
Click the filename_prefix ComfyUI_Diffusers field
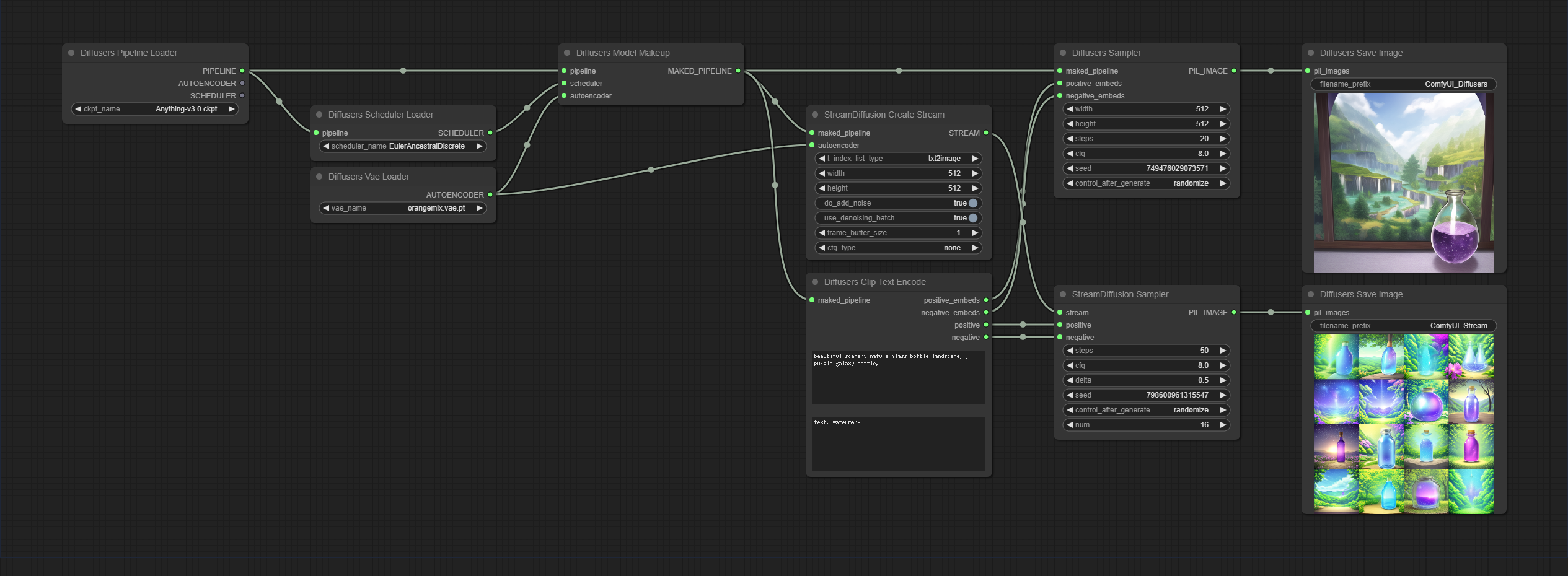(1404, 84)
